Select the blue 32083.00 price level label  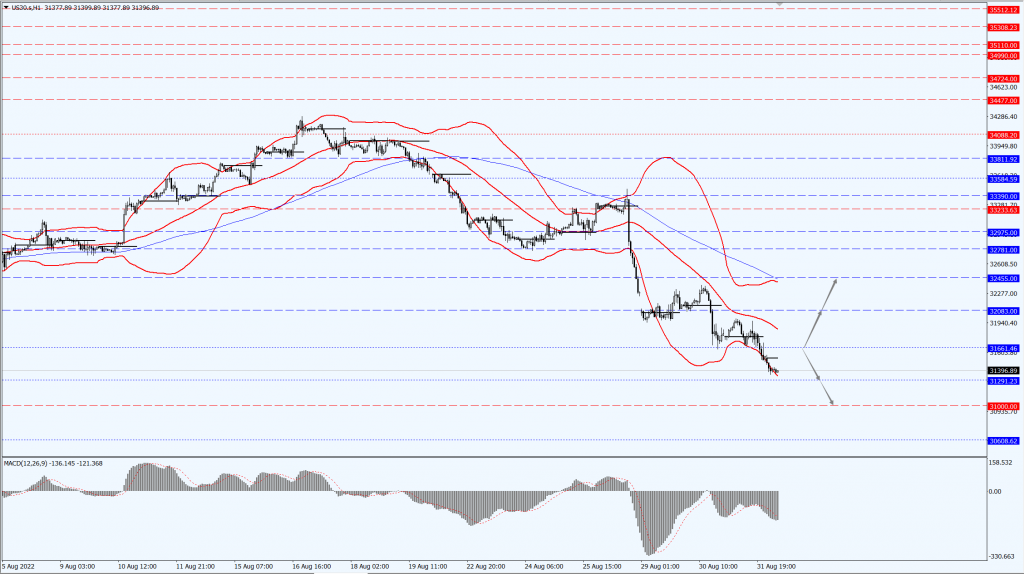(x=1003, y=311)
